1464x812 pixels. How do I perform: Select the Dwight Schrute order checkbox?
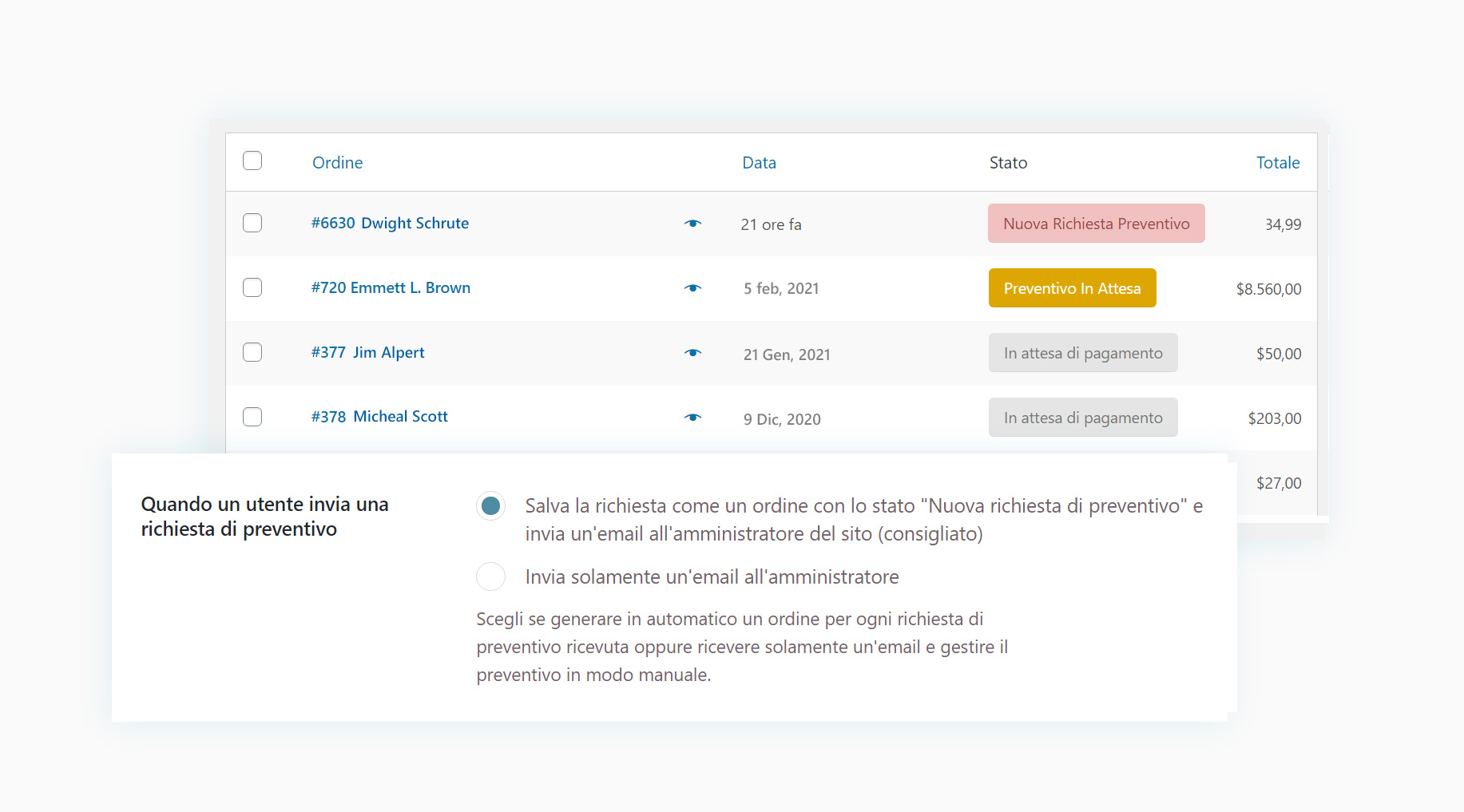pos(252,223)
